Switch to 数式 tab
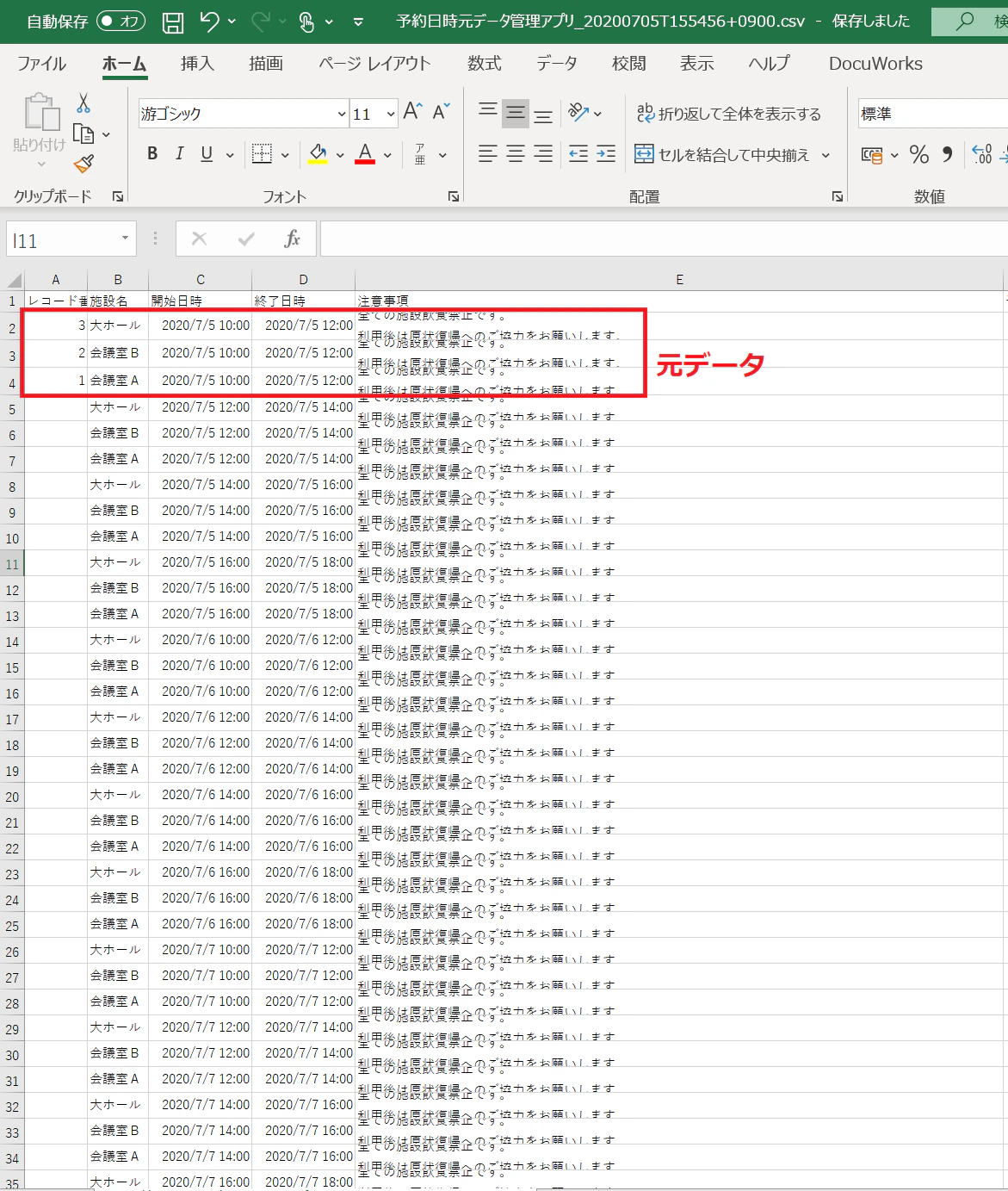 pyautogui.click(x=485, y=63)
